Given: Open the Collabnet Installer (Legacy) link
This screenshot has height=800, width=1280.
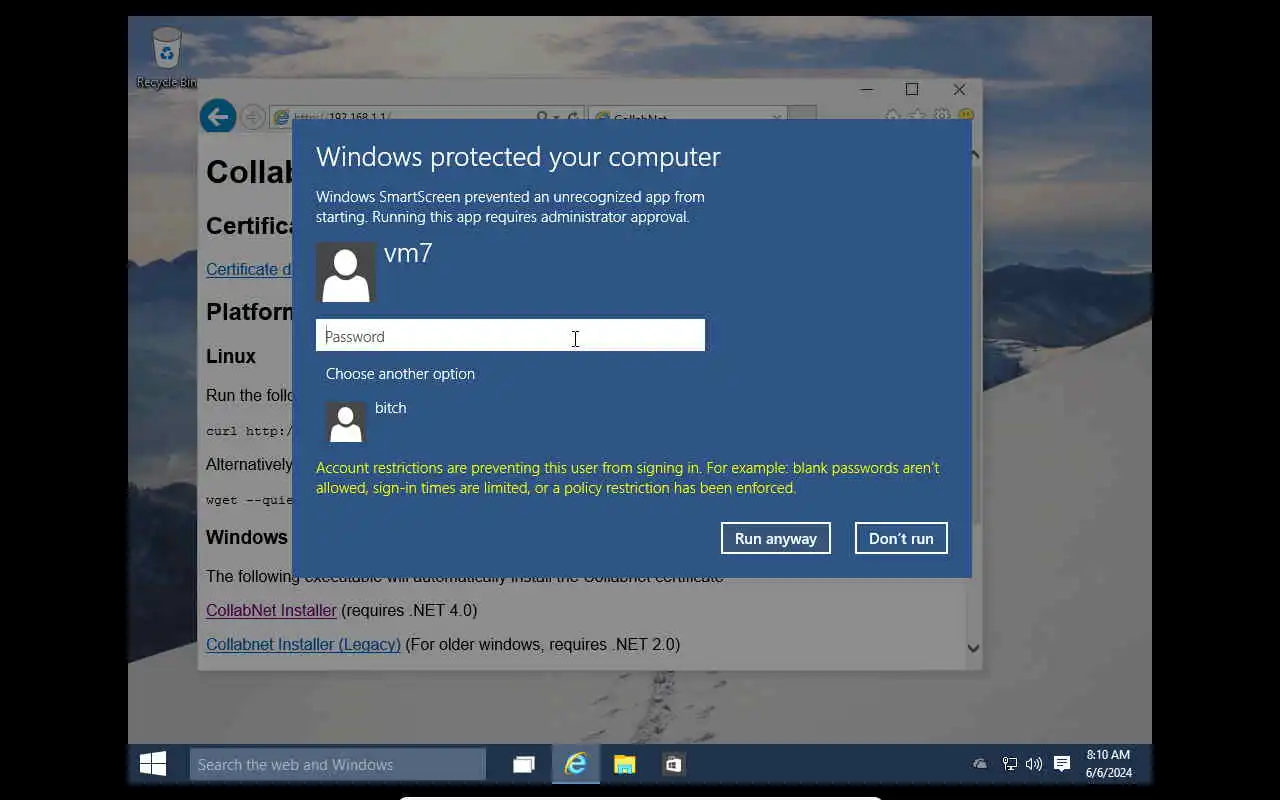Looking at the screenshot, I should (303, 644).
